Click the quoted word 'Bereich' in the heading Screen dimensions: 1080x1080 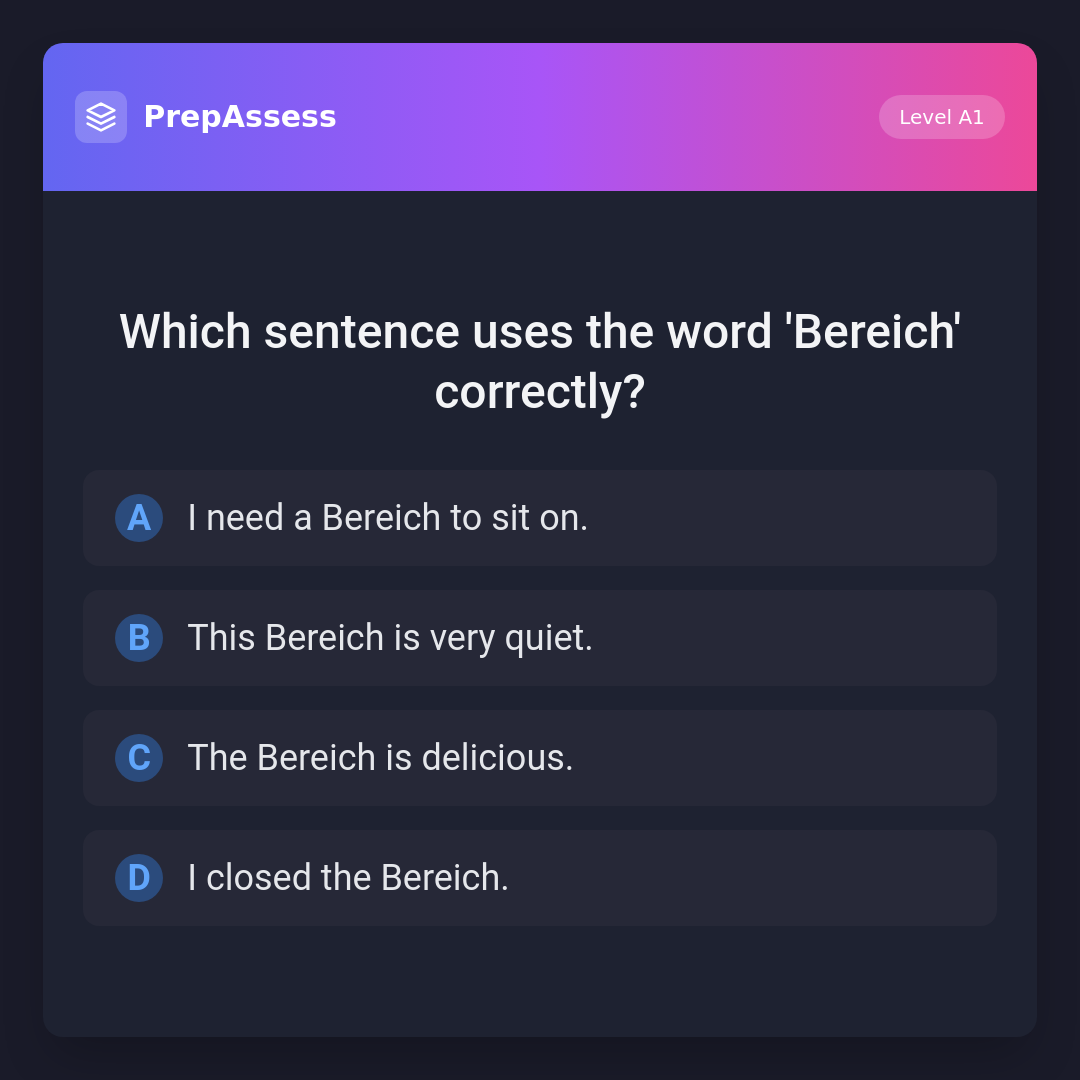tap(873, 332)
